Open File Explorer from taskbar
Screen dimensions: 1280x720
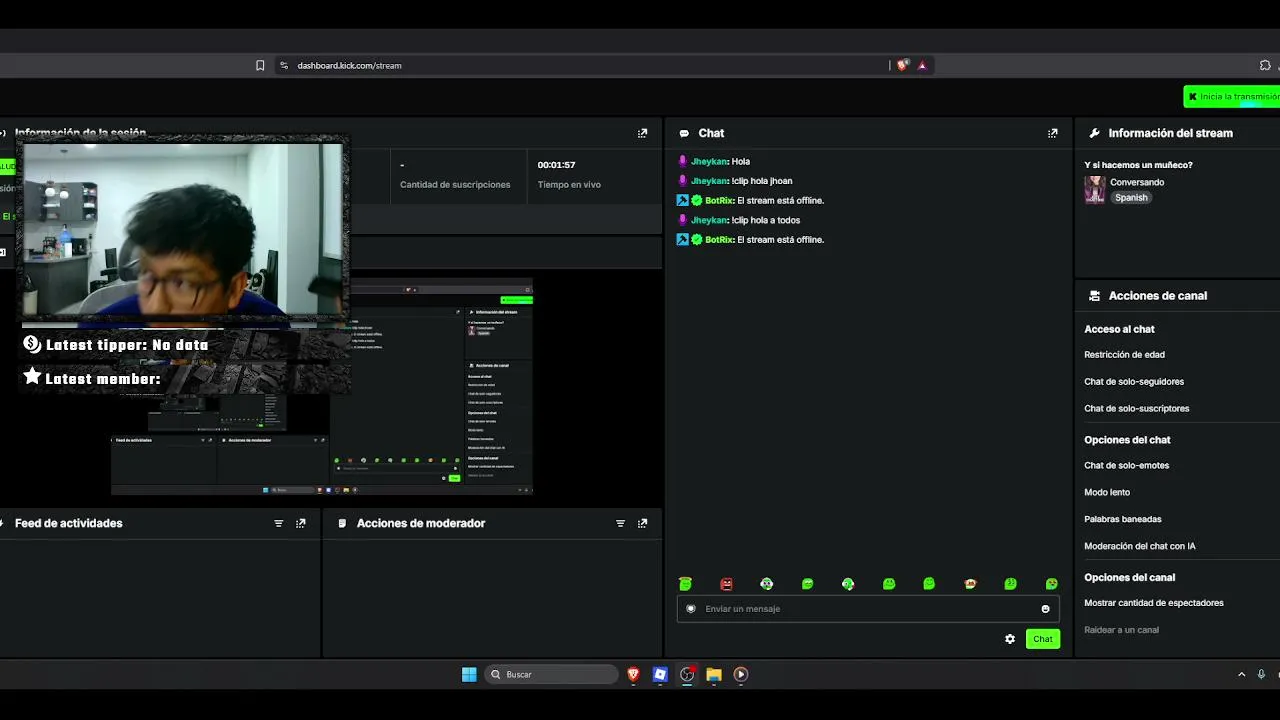[714, 674]
